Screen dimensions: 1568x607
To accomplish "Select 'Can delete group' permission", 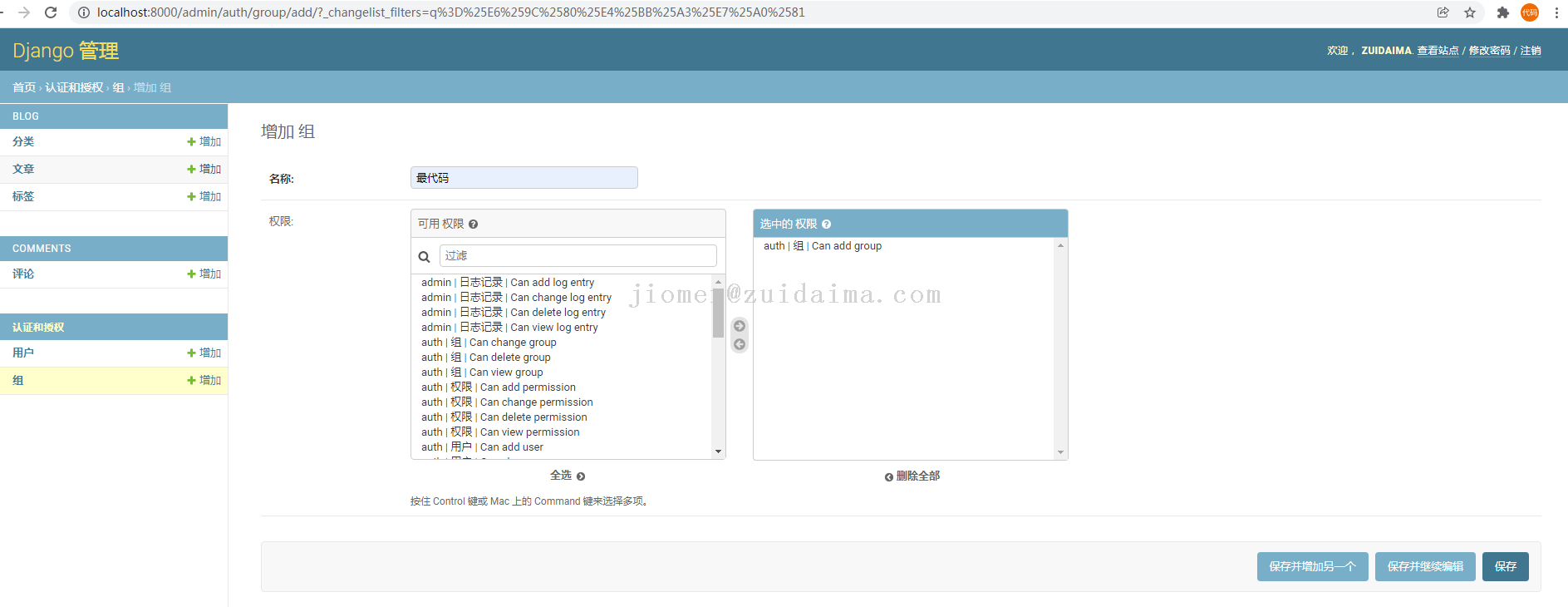I will coord(486,358).
